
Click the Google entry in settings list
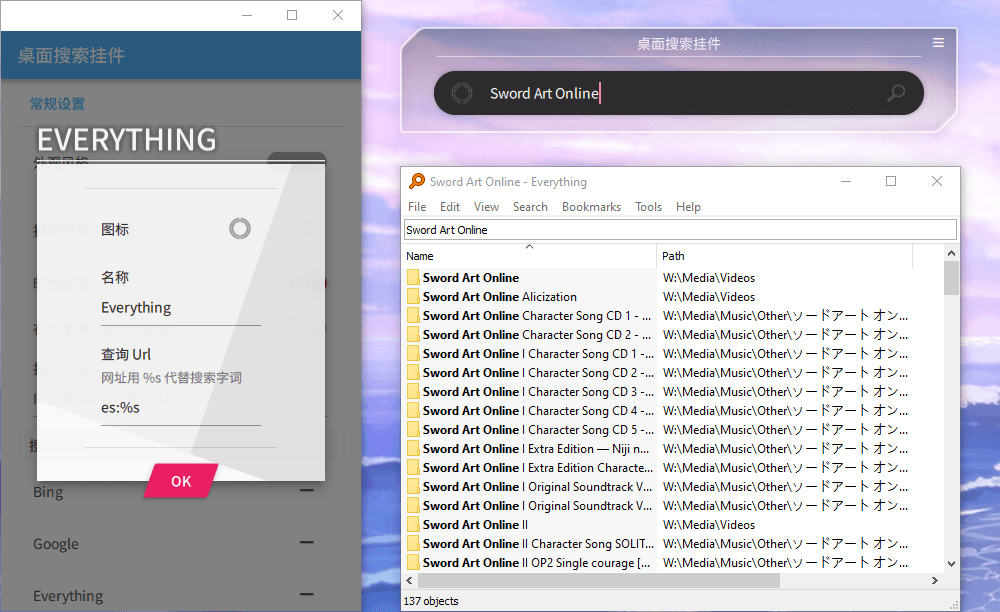click(x=56, y=544)
